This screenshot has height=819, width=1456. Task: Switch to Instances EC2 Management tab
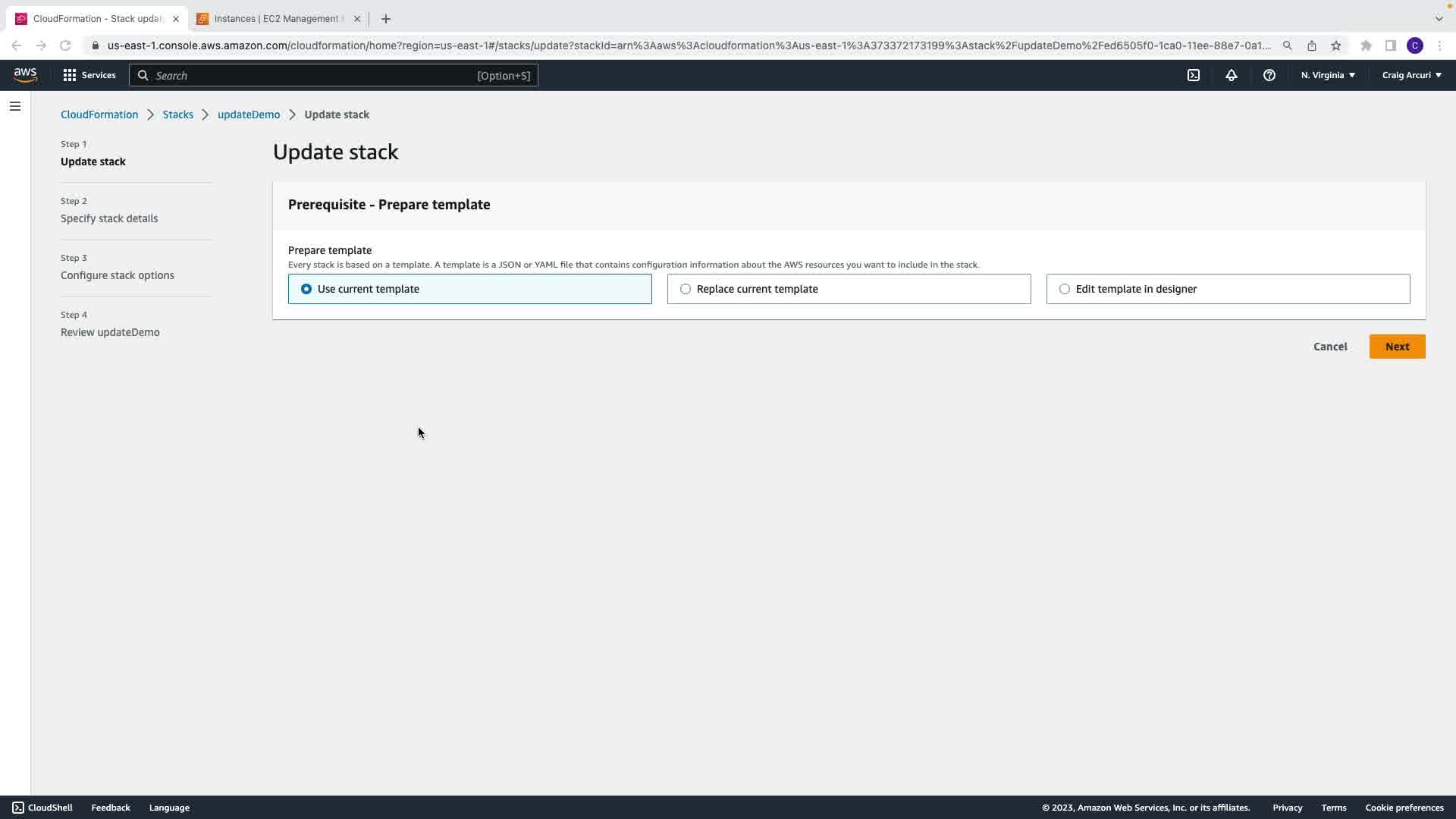pyautogui.click(x=276, y=18)
